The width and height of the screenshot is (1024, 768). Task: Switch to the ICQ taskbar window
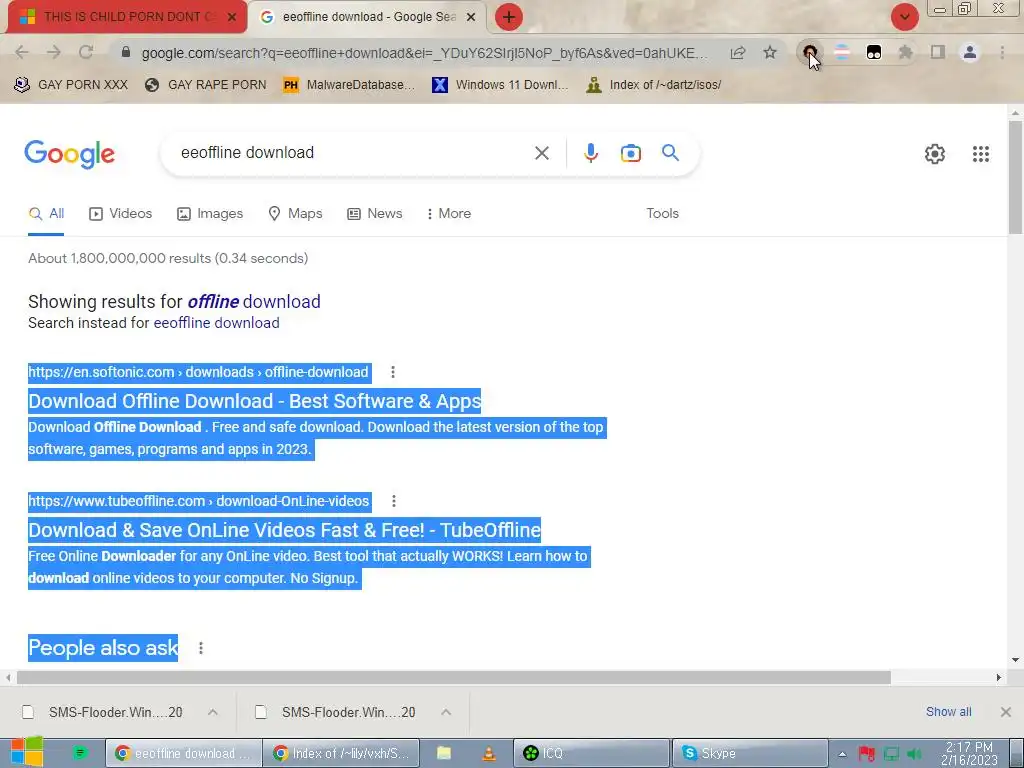(x=592, y=754)
